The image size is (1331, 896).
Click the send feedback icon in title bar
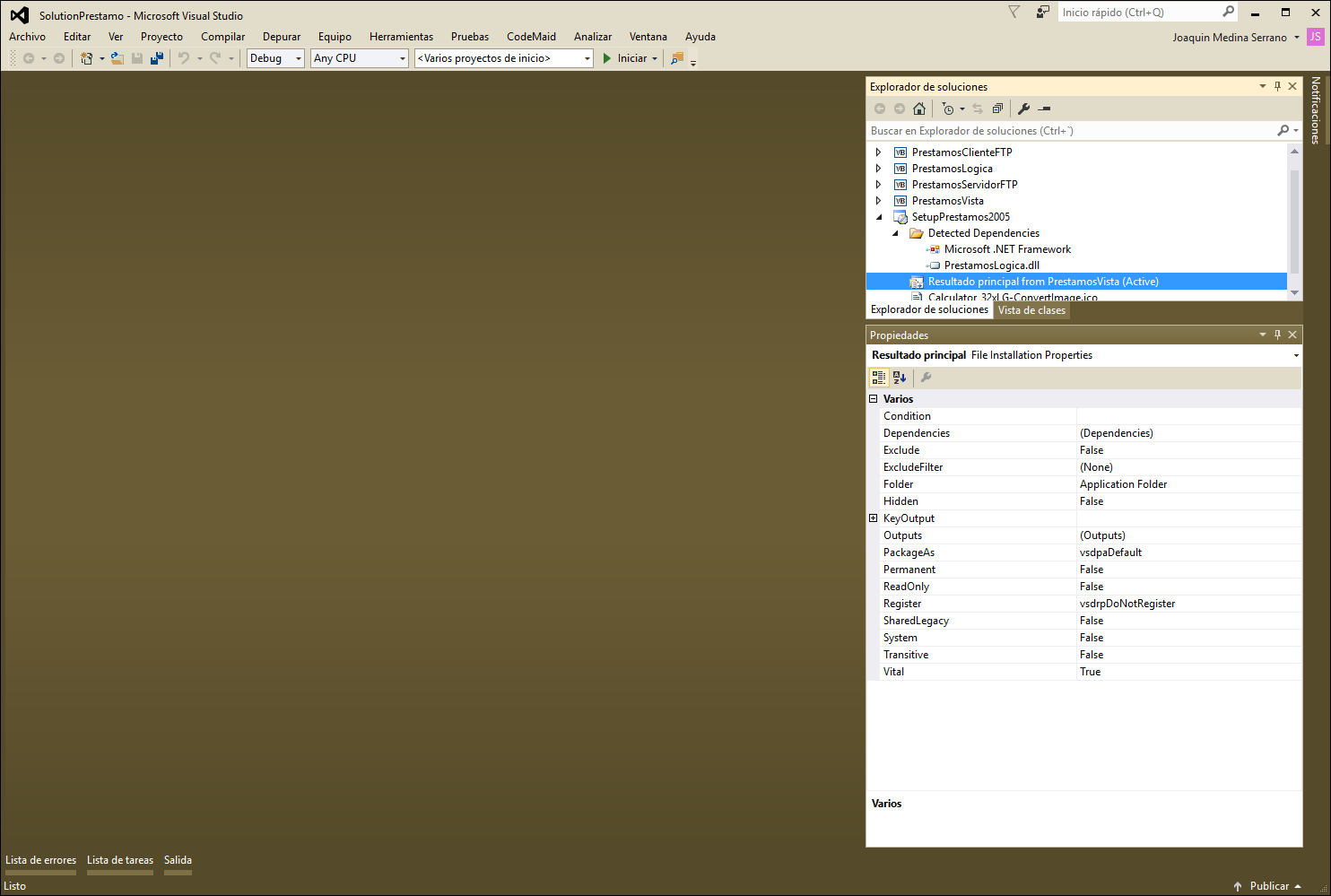click(x=1042, y=12)
